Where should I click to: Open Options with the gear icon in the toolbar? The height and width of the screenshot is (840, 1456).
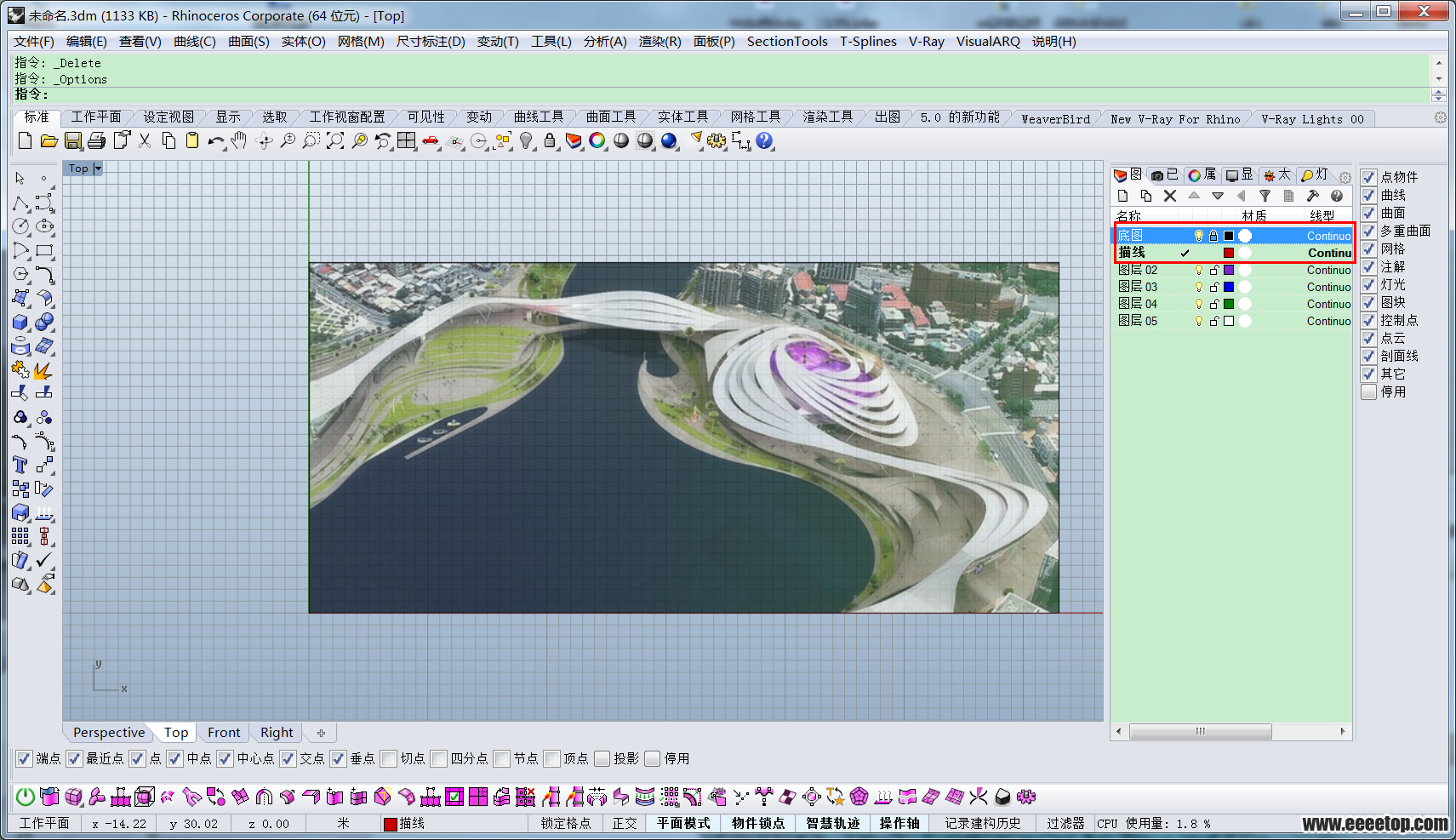717,140
